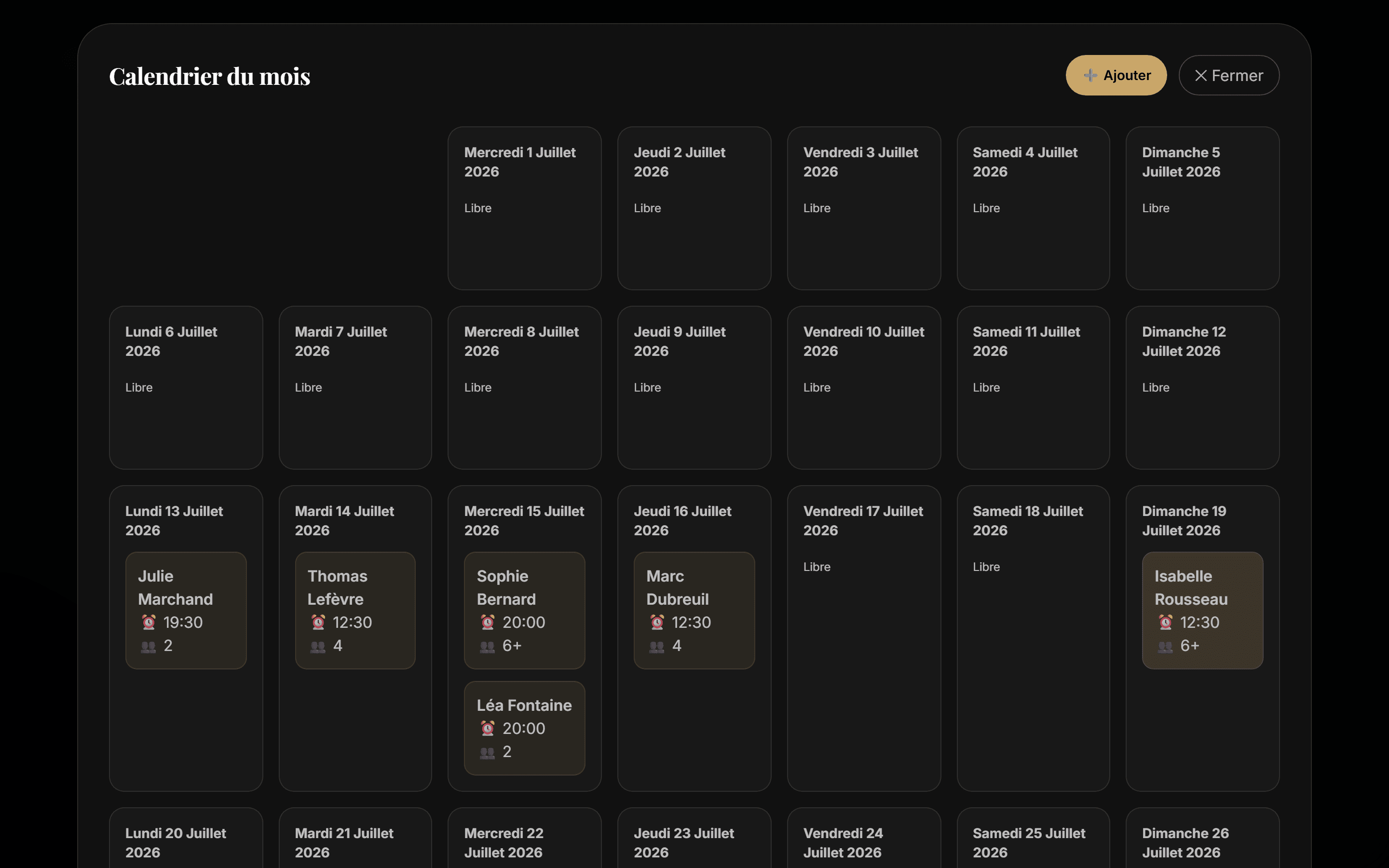Screen dimensions: 1389x868
Task: Open Isabelle Rousseau's reservation card
Action: 1202,610
